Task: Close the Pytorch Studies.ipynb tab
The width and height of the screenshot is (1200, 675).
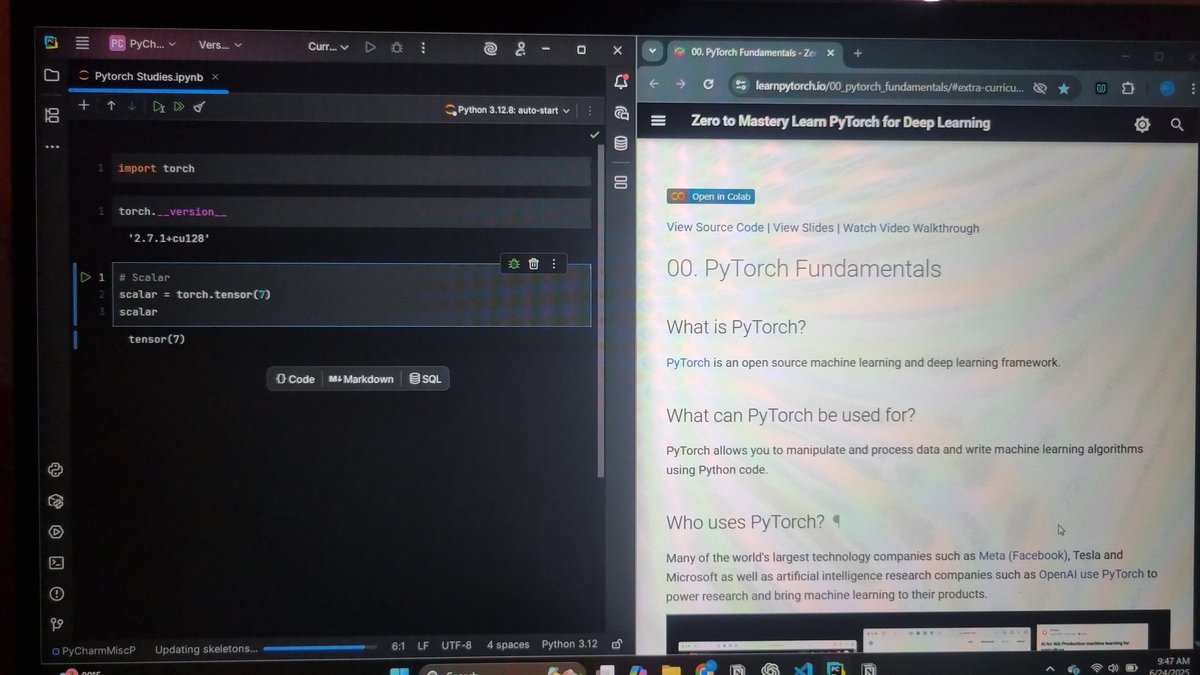Action: point(216,76)
